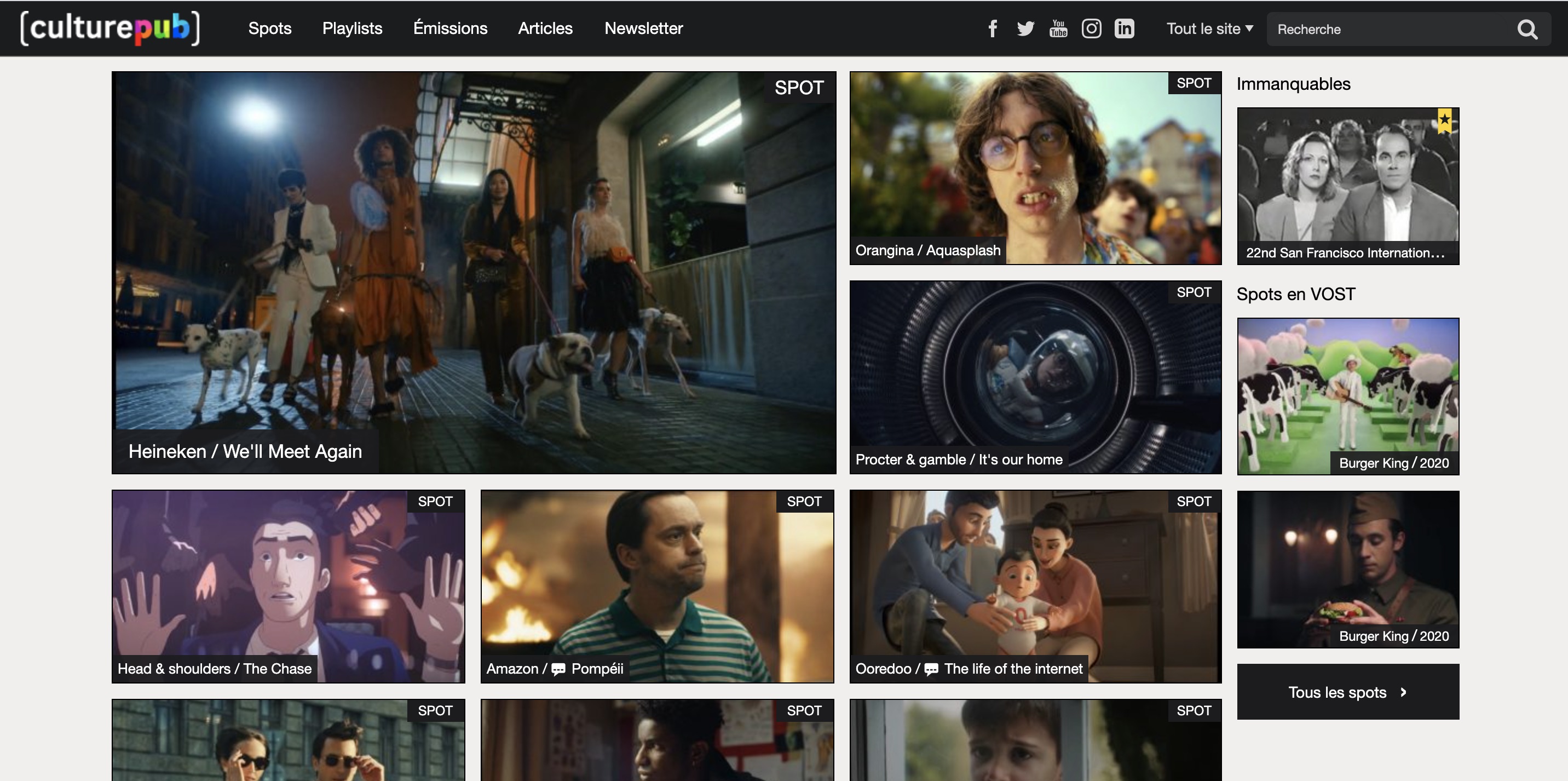Image resolution: width=1568 pixels, height=781 pixels.
Task: Click the Spots en VOST heading
Action: point(1296,295)
